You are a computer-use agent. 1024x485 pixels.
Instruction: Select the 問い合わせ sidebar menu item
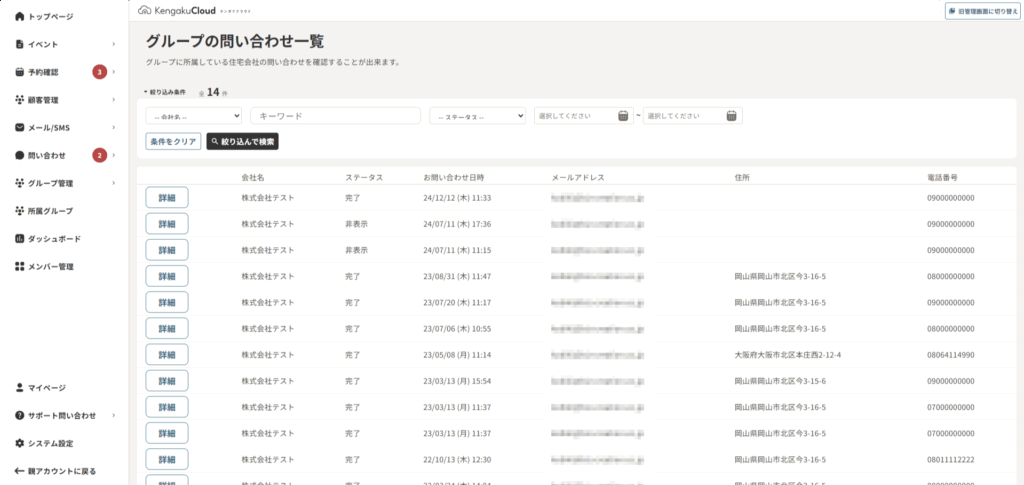coord(46,155)
